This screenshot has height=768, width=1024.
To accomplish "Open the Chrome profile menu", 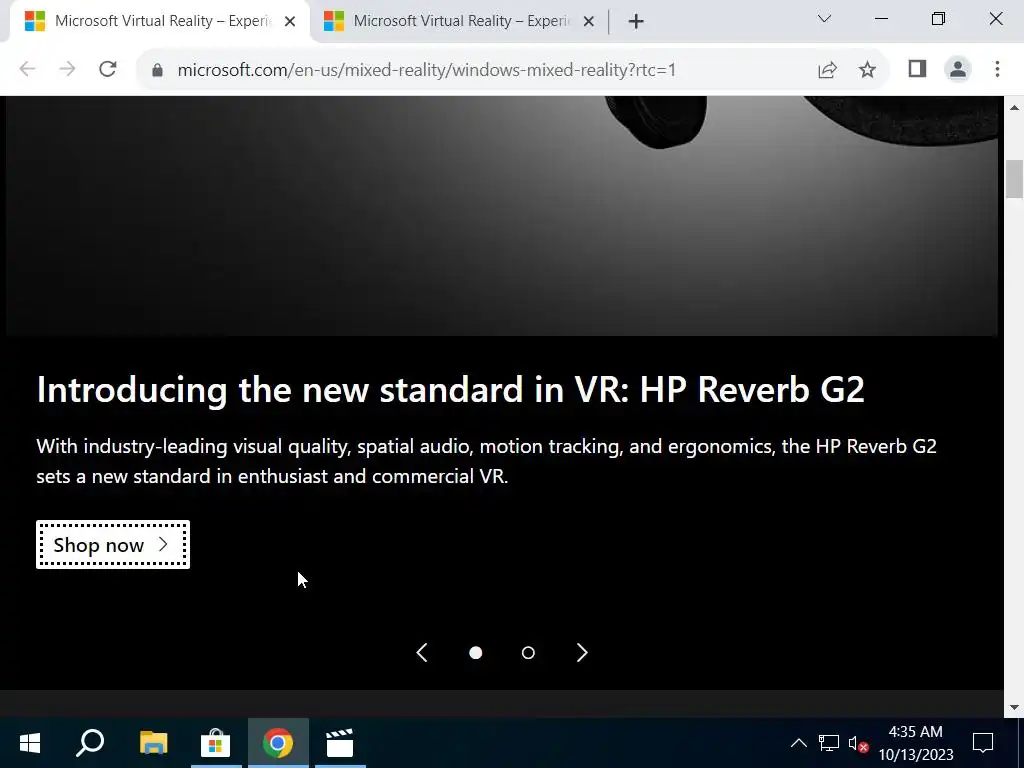I will [x=958, y=69].
